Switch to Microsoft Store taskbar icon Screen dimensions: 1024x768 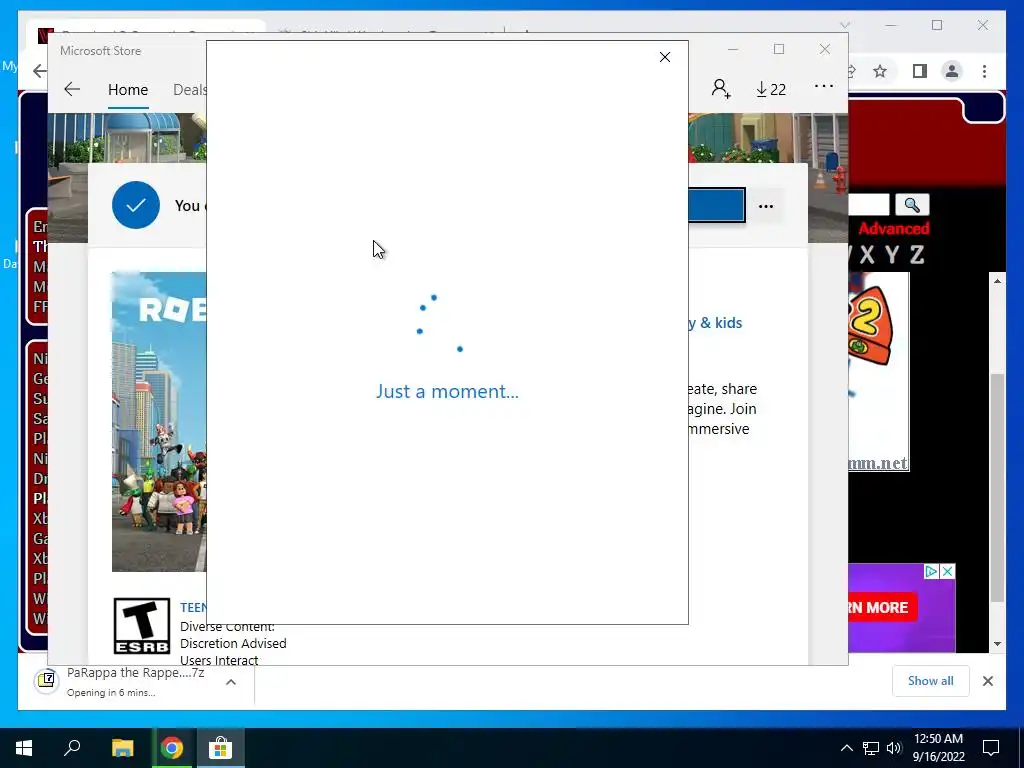pyautogui.click(x=220, y=748)
